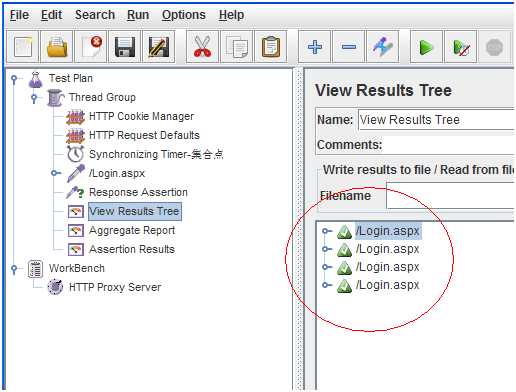Start the test with the green play icon
This screenshot has width=516, height=392.
pos(426,47)
